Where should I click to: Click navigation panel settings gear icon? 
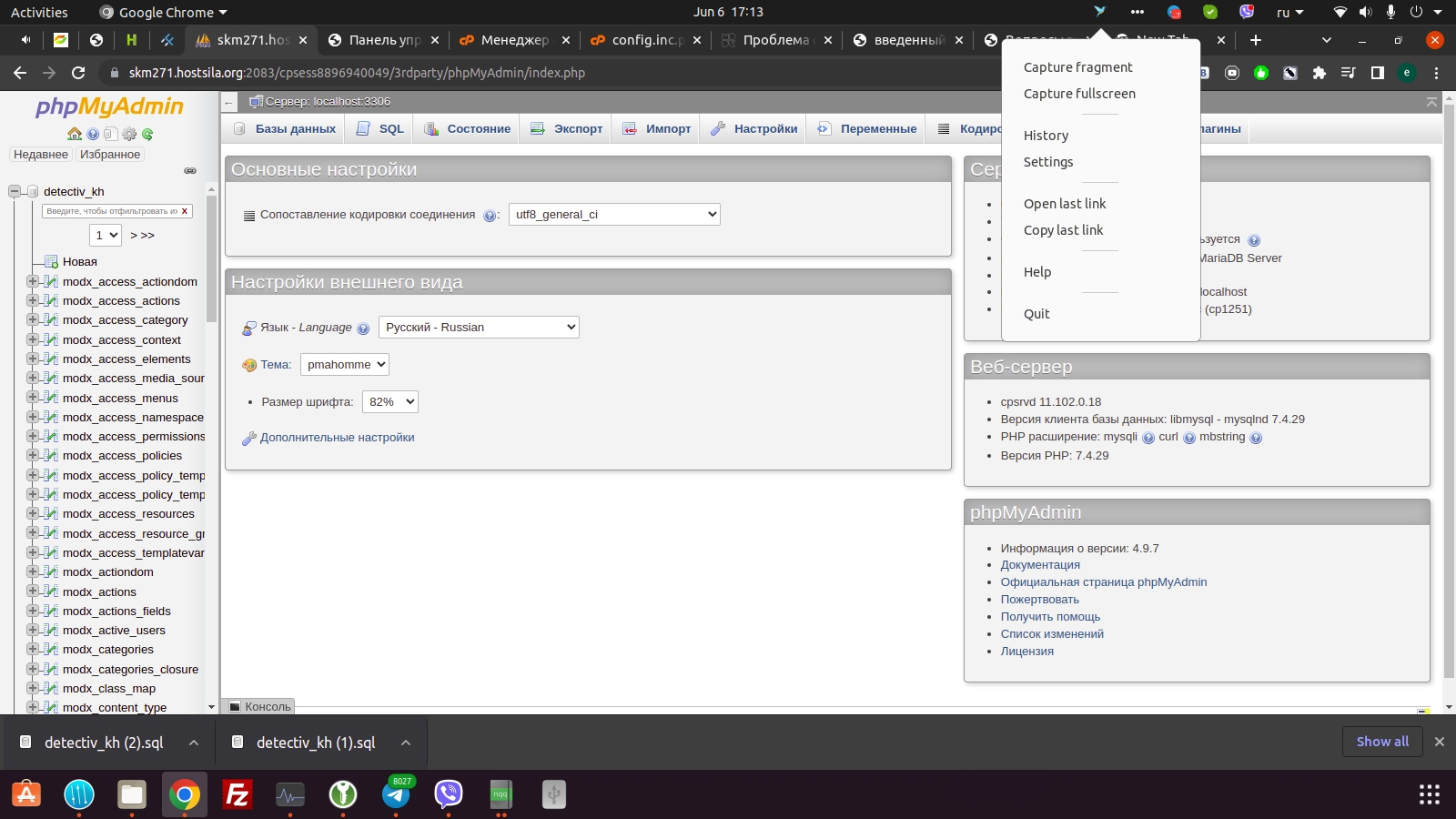click(x=129, y=134)
